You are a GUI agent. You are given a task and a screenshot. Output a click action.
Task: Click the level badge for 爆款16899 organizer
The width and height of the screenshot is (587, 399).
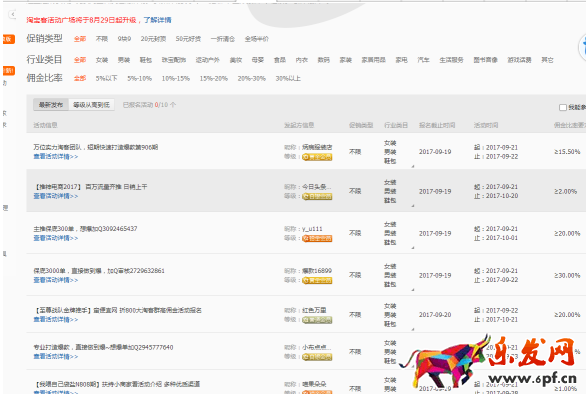[317, 280]
